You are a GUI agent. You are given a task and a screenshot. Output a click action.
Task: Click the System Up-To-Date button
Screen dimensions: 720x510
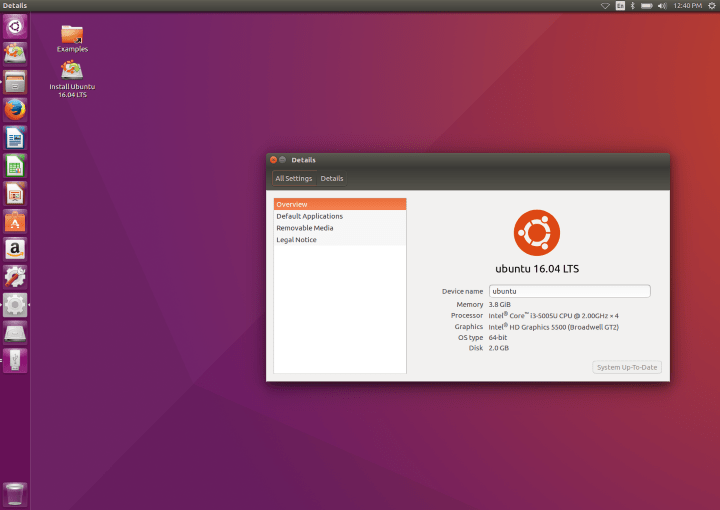(x=627, y=367)
